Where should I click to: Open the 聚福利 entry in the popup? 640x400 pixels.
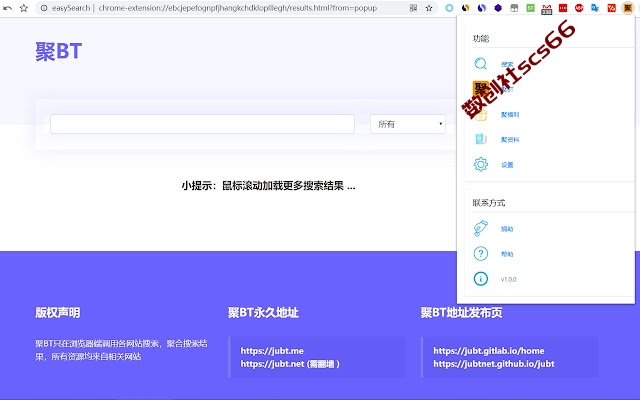pyautogui.click(x=510, y=115)
